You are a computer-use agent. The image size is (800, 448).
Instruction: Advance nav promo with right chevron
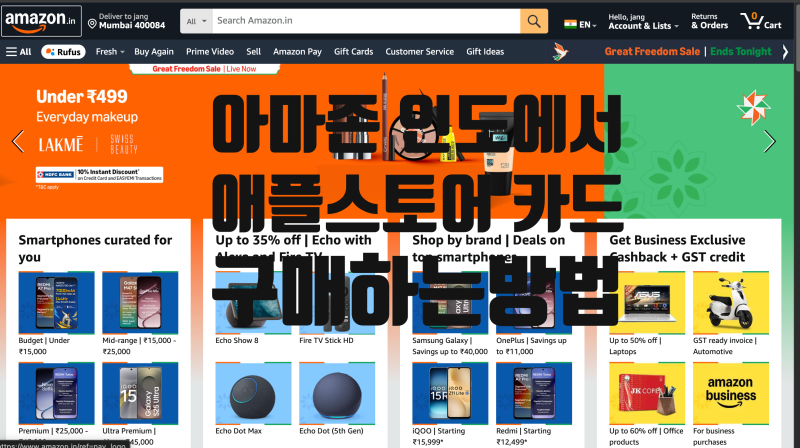tap(785, 52)
